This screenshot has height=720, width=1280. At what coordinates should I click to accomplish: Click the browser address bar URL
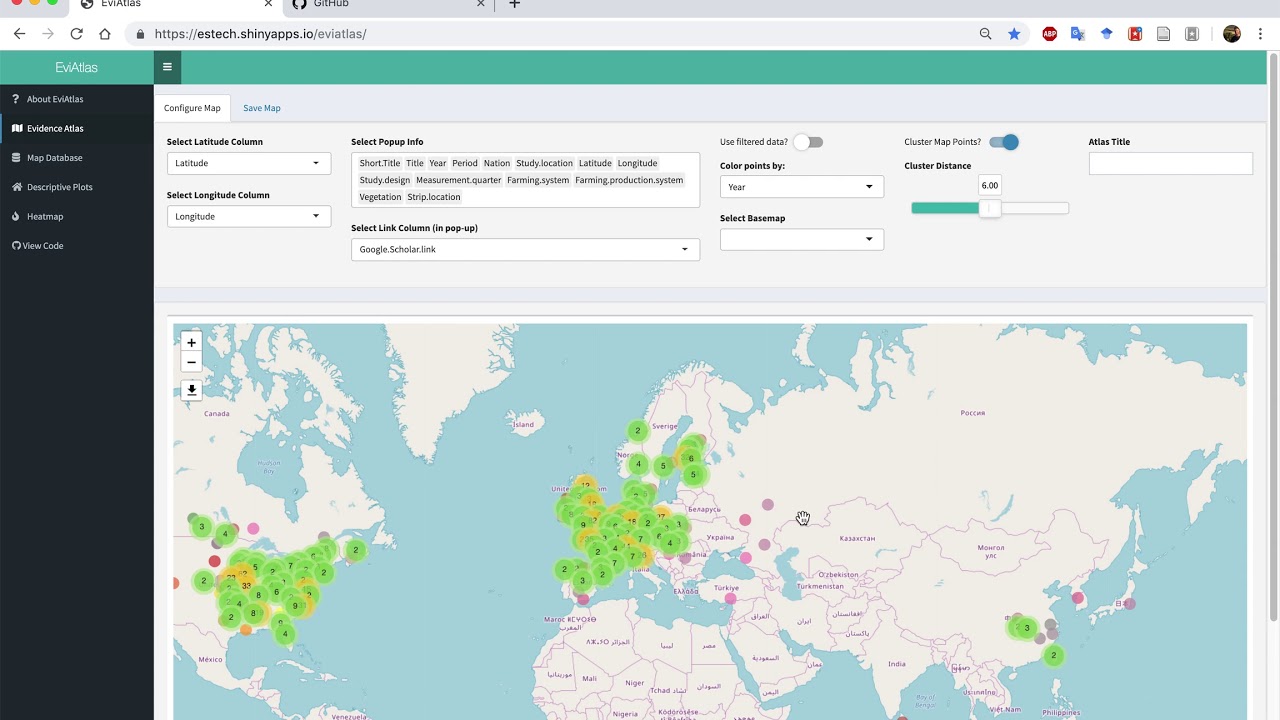pos(260,34)
